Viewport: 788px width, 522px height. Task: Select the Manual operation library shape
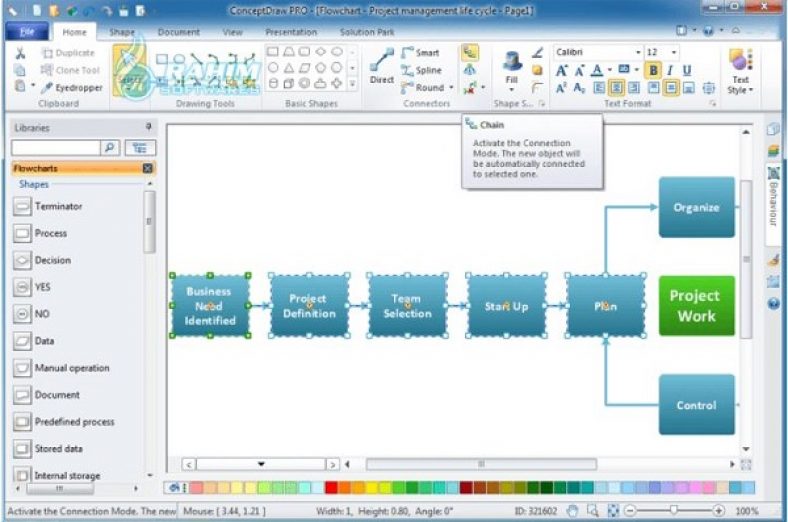pos(61,368)
